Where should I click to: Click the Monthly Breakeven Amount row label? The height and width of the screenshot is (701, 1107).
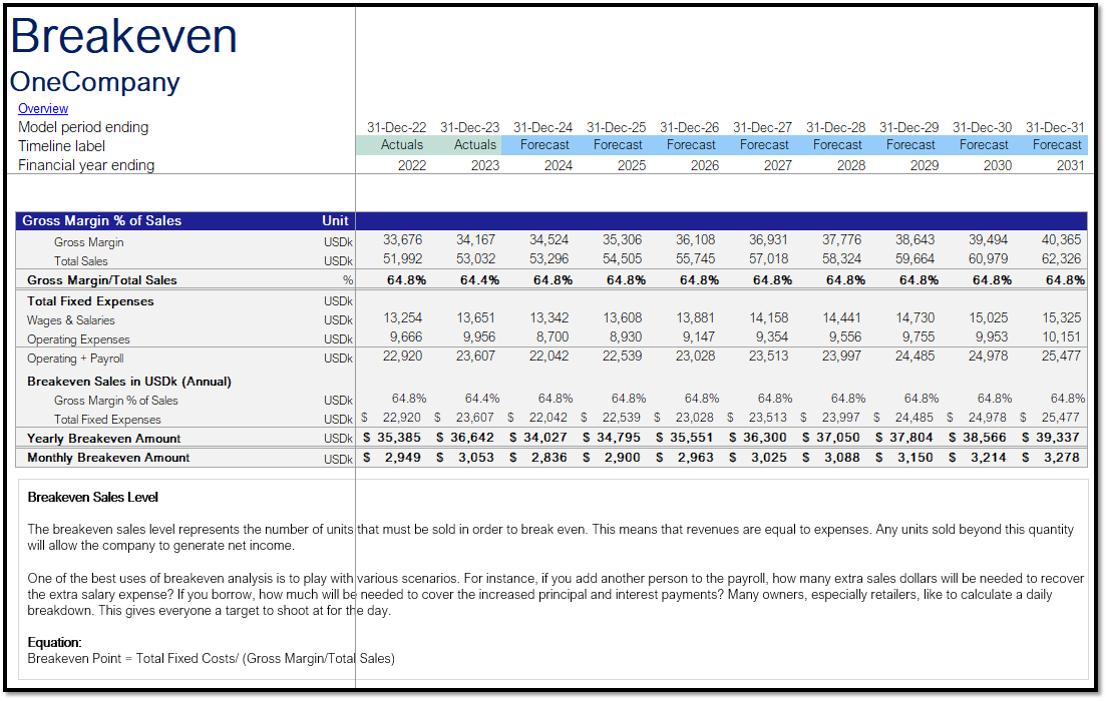108,458
